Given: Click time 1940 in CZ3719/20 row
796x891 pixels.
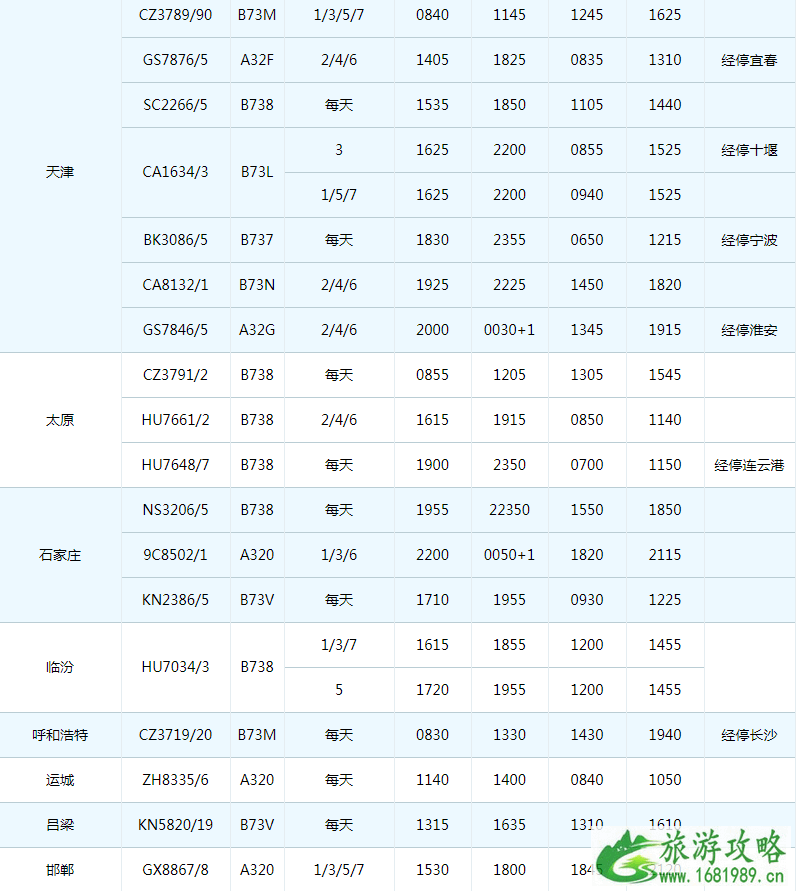Looking at the screenshot, I should tap(665, 735).
